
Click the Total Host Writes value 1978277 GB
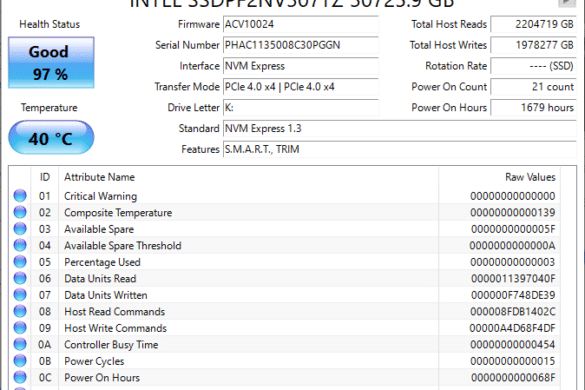click(x=533, y=45)
